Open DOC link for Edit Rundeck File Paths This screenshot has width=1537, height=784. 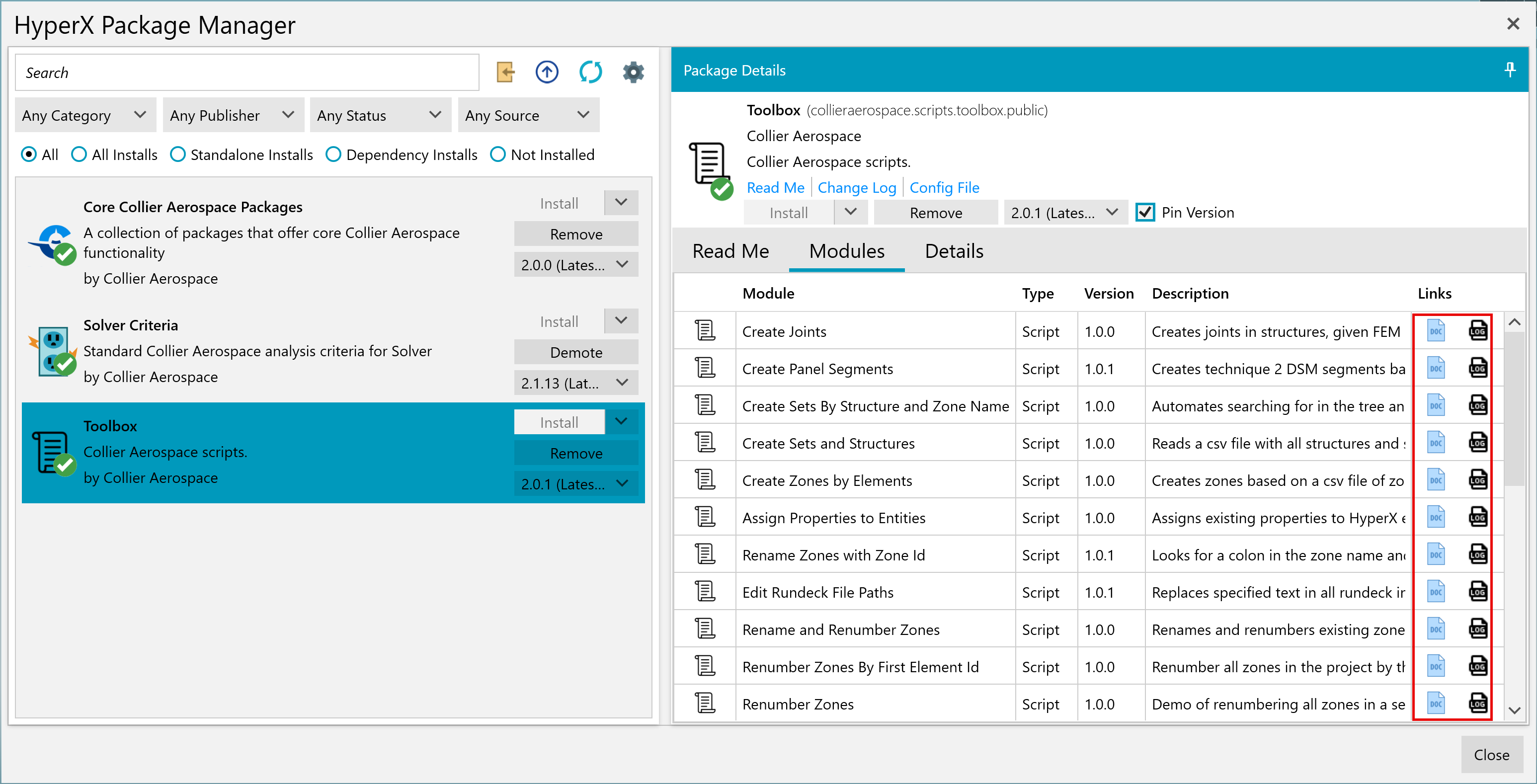point(1436,592)
